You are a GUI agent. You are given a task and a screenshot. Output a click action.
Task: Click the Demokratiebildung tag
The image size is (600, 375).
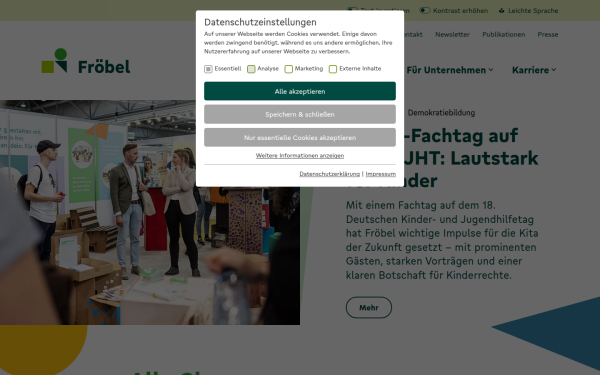point(441,112)
